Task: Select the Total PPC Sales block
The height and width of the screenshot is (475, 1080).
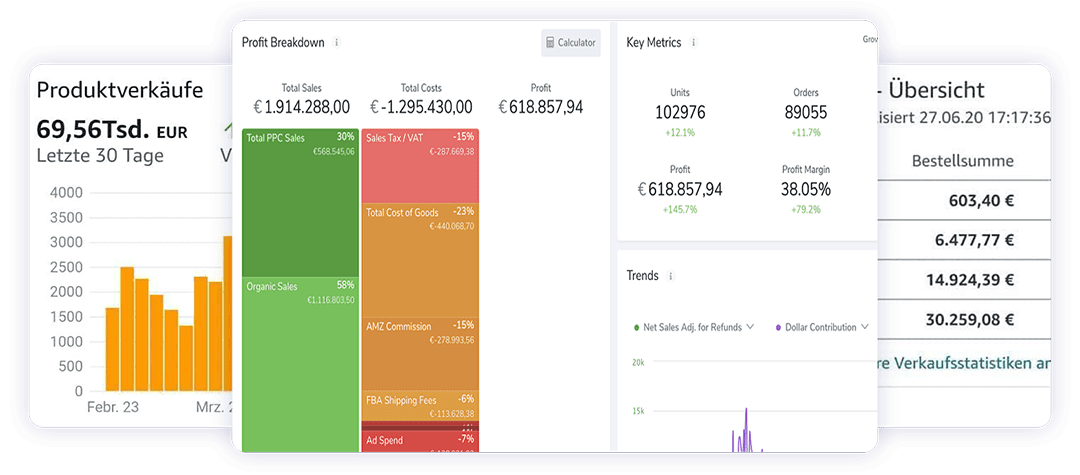Action: coord(300,202)
